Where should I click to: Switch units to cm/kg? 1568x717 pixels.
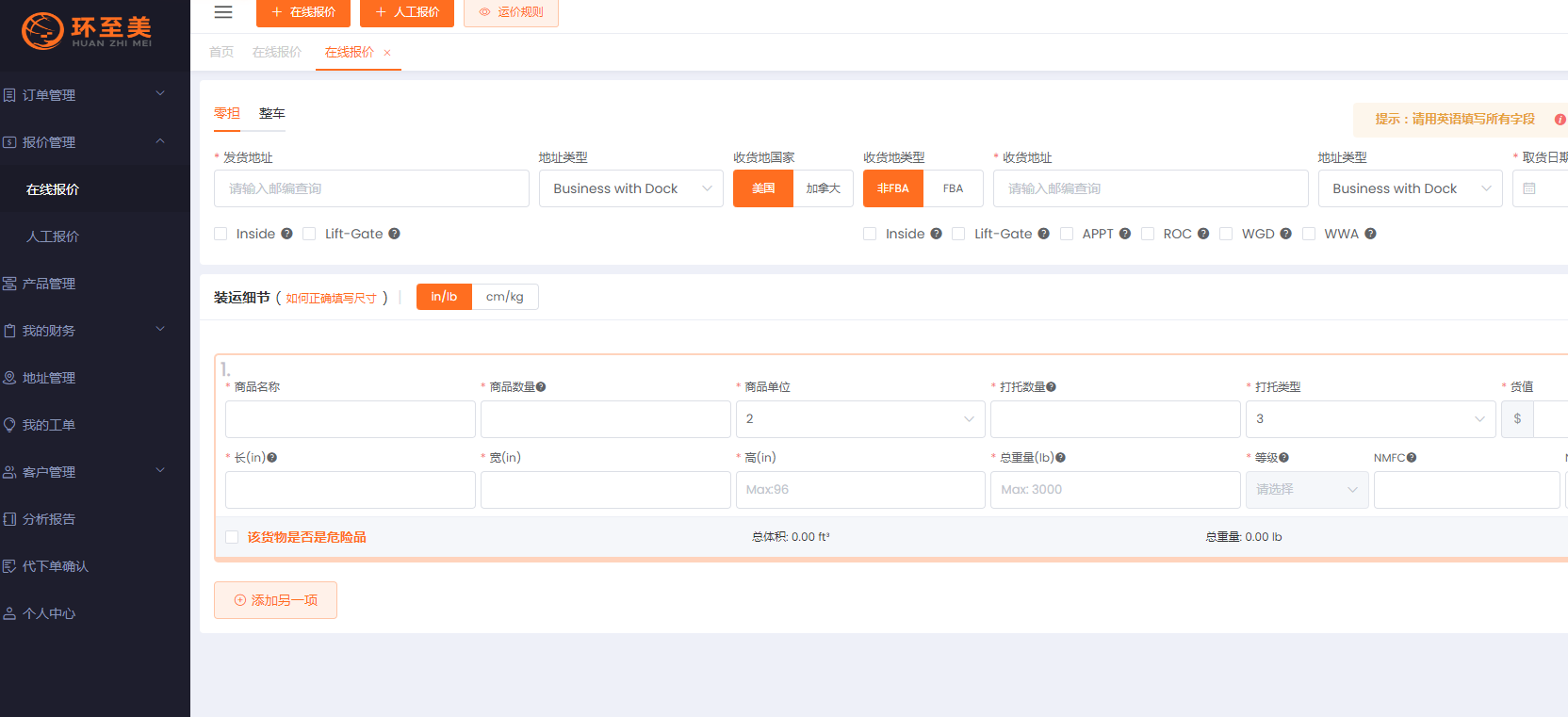point(504,297)
